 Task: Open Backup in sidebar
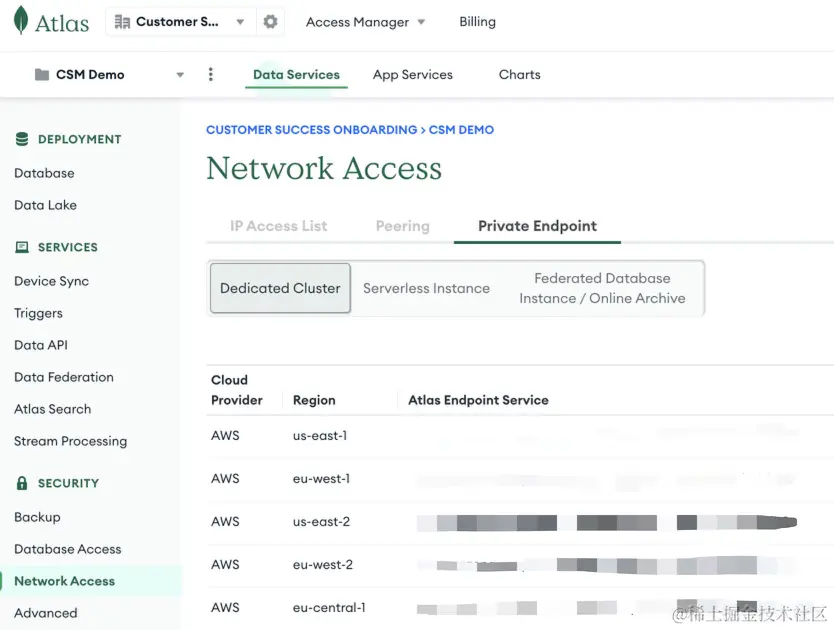[x=37, y=517]
